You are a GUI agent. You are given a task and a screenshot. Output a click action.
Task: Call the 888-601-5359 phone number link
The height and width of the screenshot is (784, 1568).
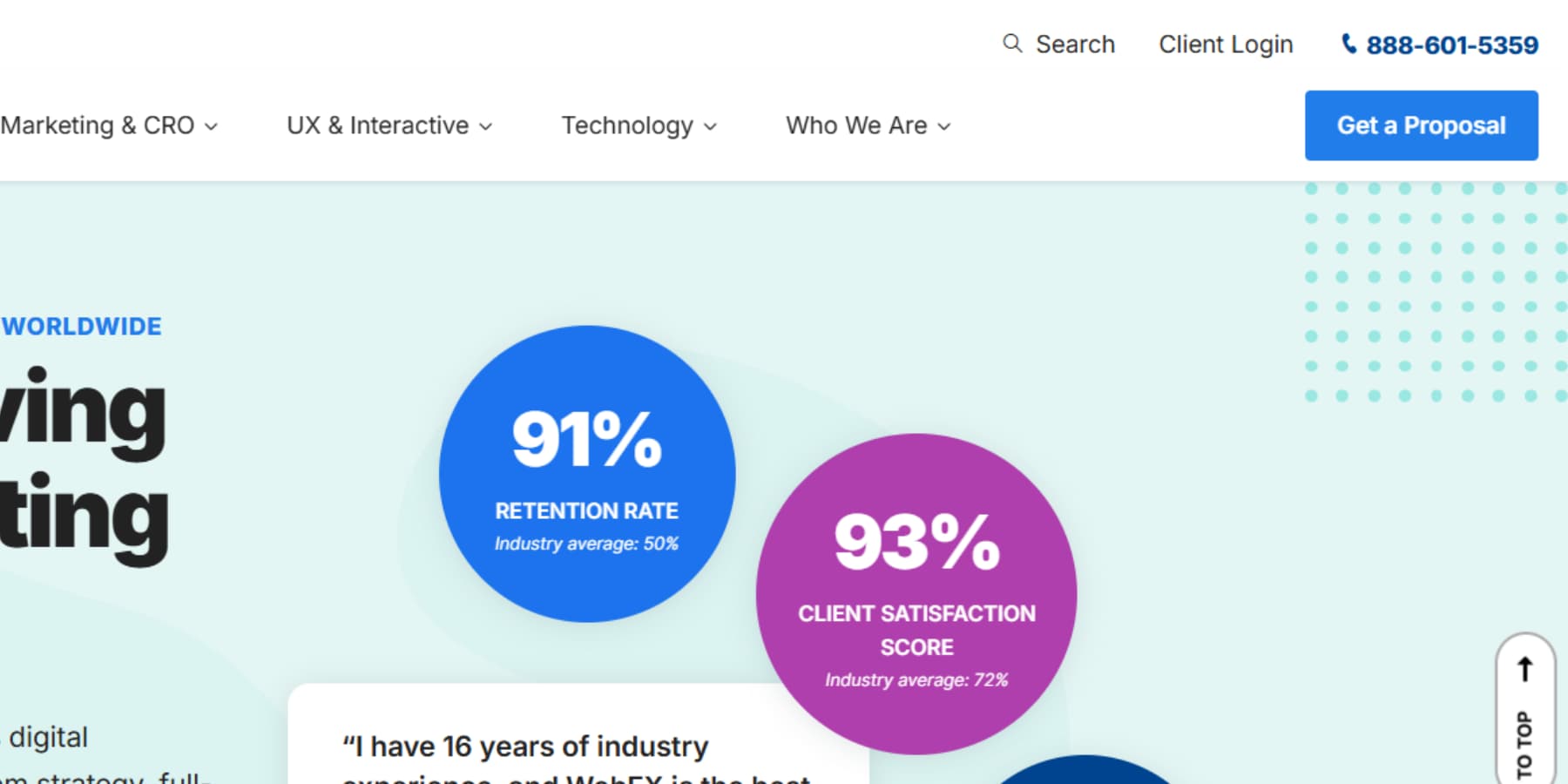tap(1452, 45)
